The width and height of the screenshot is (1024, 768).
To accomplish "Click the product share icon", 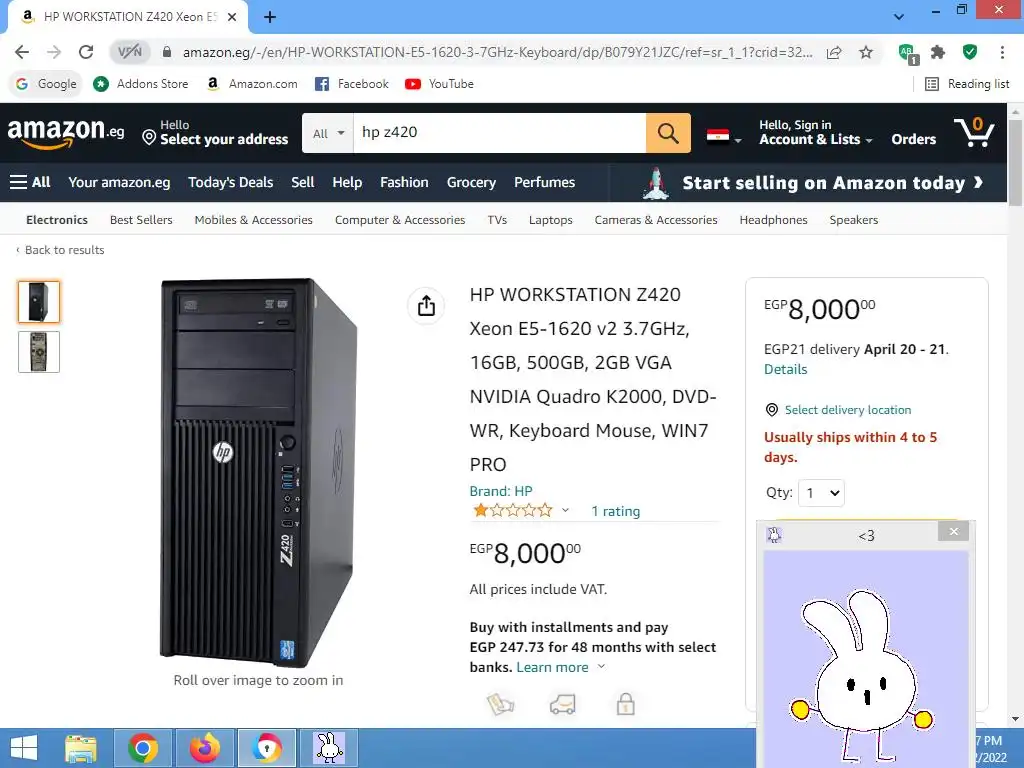I will 426,305.
